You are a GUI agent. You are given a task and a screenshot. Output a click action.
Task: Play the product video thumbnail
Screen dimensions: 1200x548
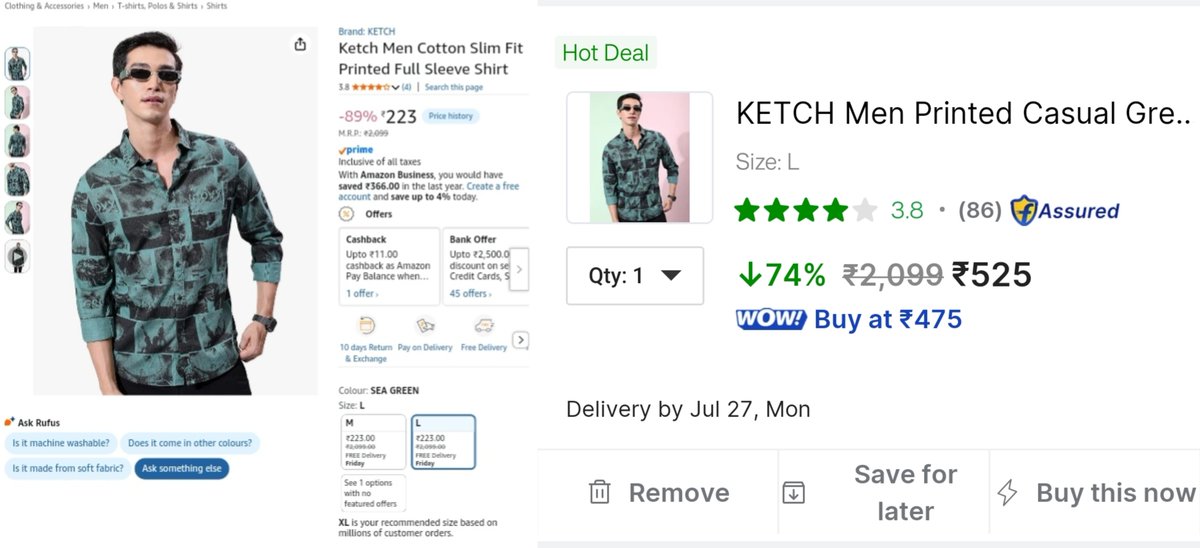click(18, 257)
